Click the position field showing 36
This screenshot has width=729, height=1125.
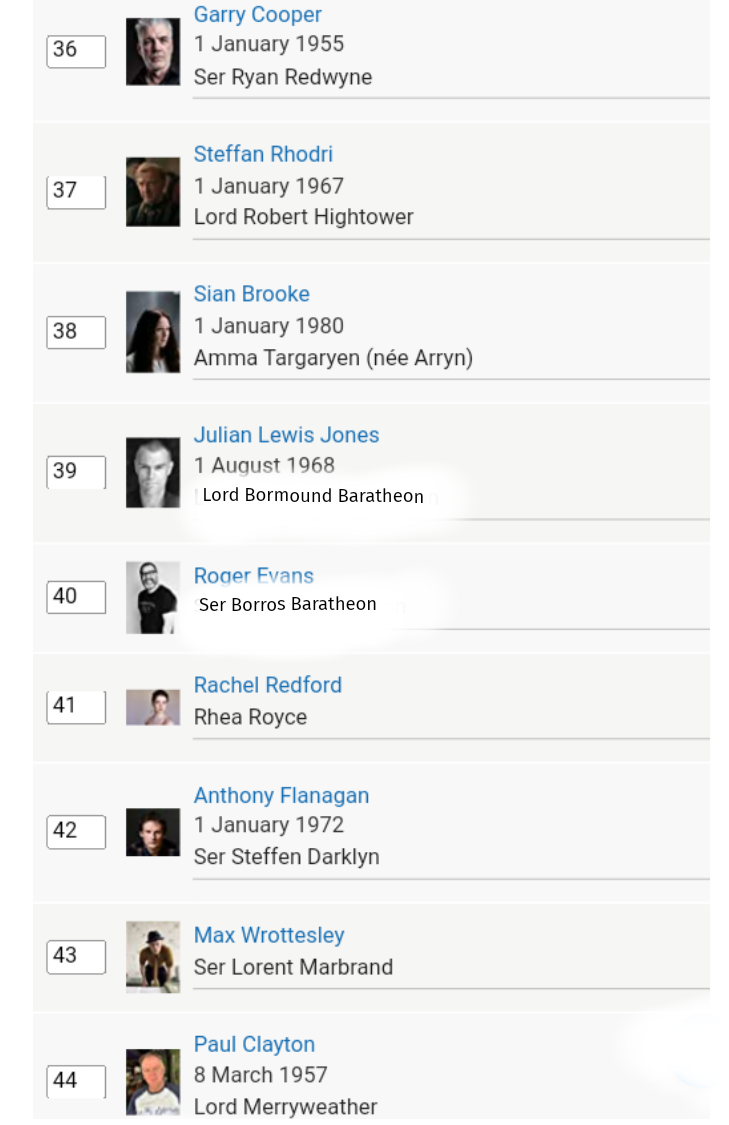[76, 51]
